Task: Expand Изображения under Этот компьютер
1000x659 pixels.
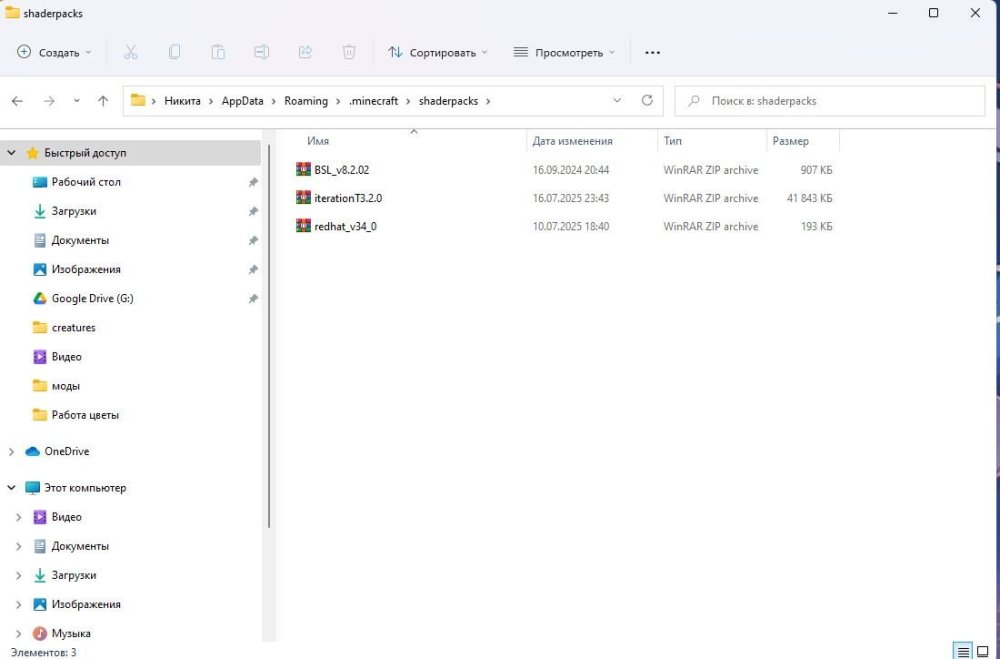Action: point(18,605)
